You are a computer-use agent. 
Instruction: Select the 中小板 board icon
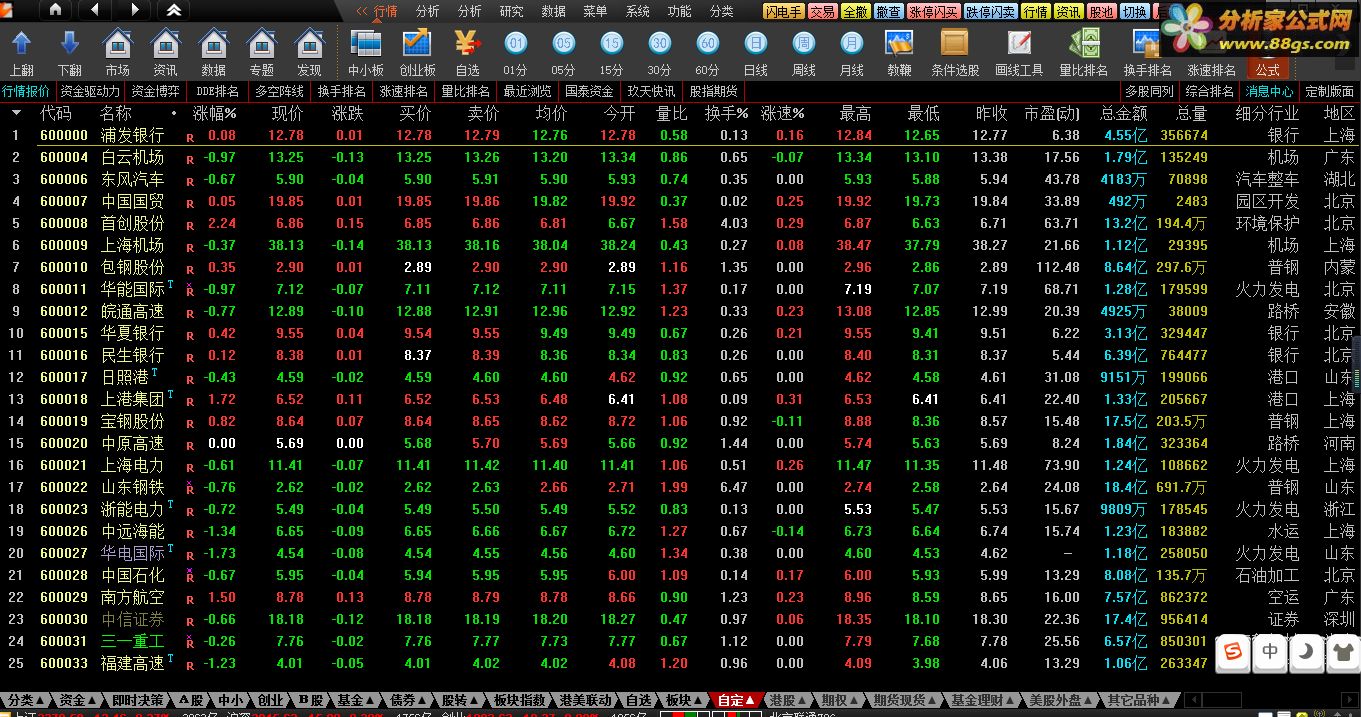point(366,44)
